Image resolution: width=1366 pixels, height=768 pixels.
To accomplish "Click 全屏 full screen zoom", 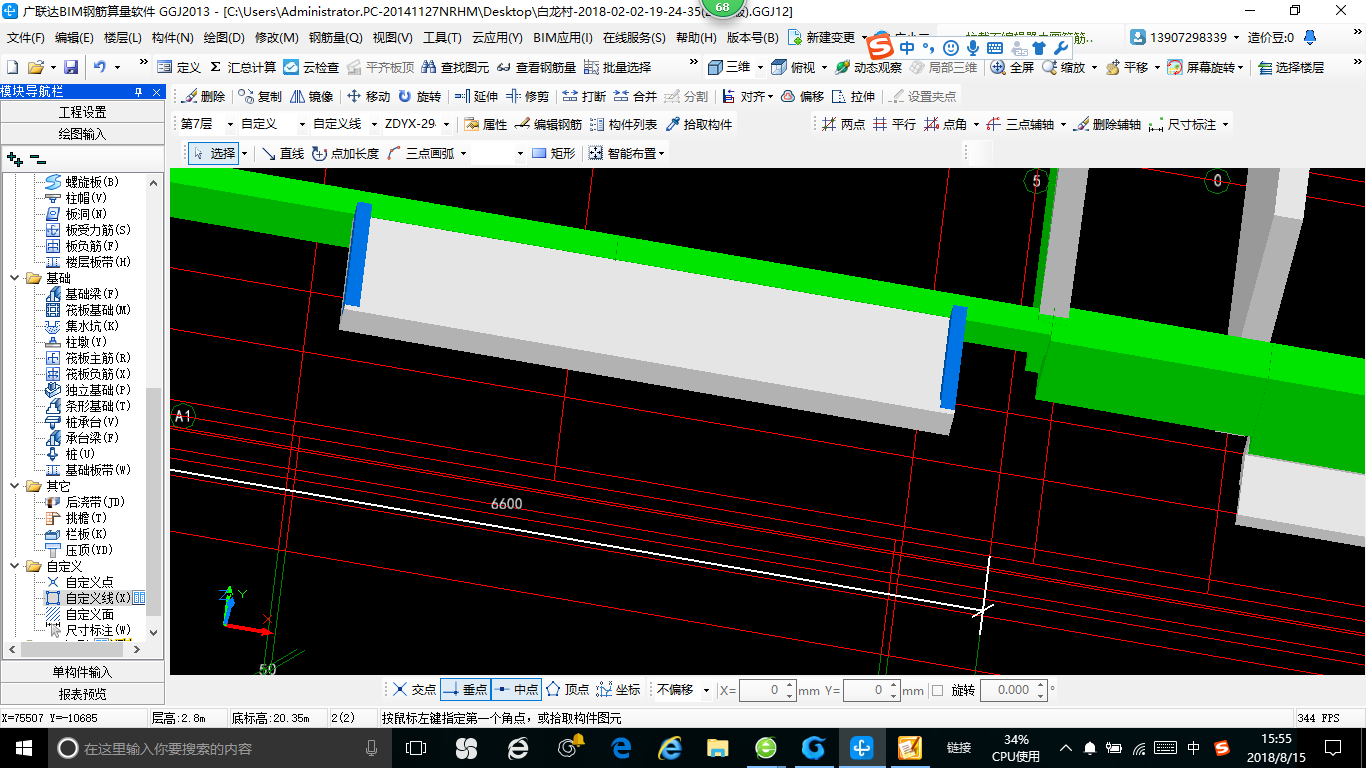I will (1012, 67).
